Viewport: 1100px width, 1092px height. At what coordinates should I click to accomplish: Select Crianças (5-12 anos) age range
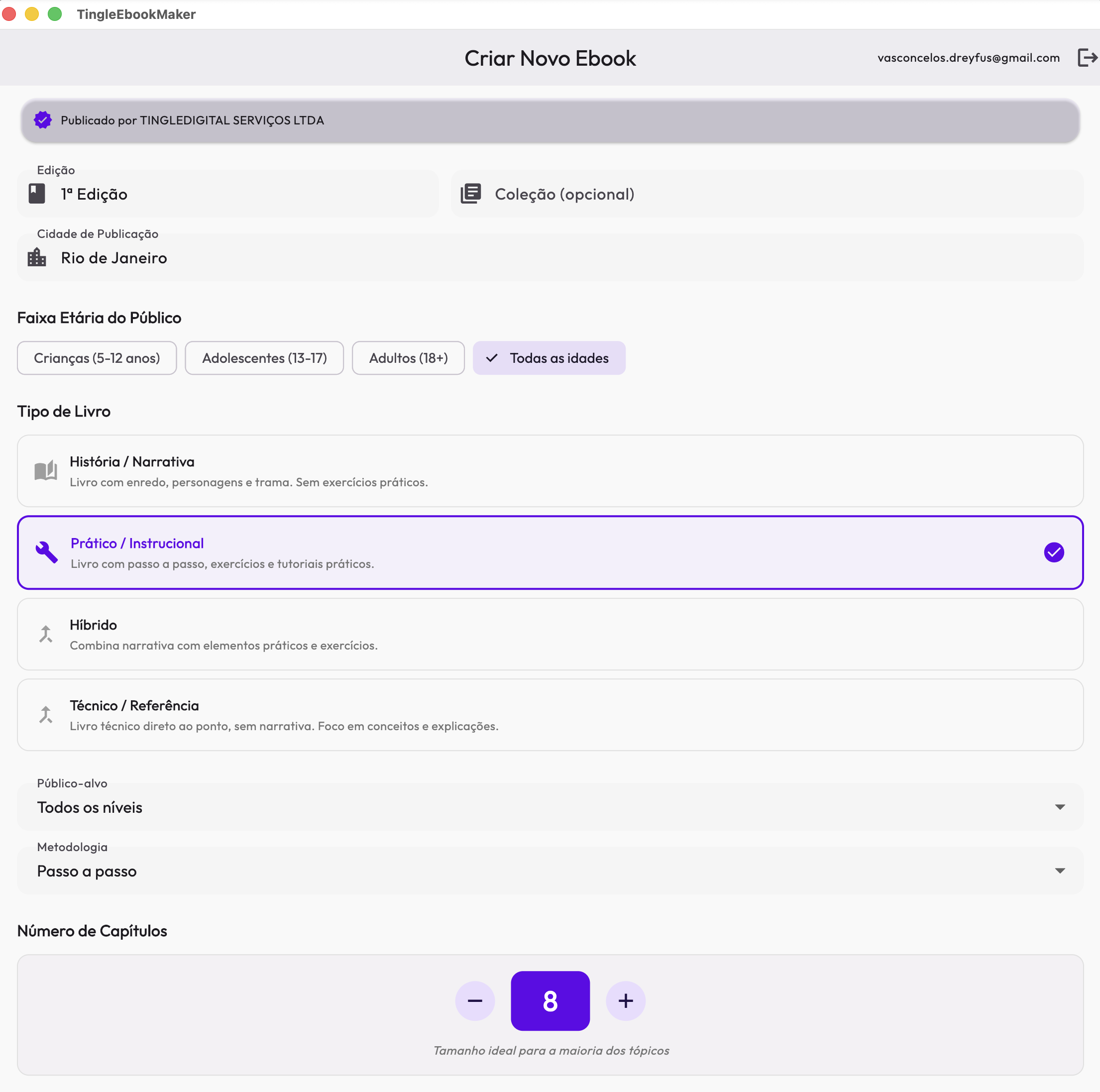[97, 358]
